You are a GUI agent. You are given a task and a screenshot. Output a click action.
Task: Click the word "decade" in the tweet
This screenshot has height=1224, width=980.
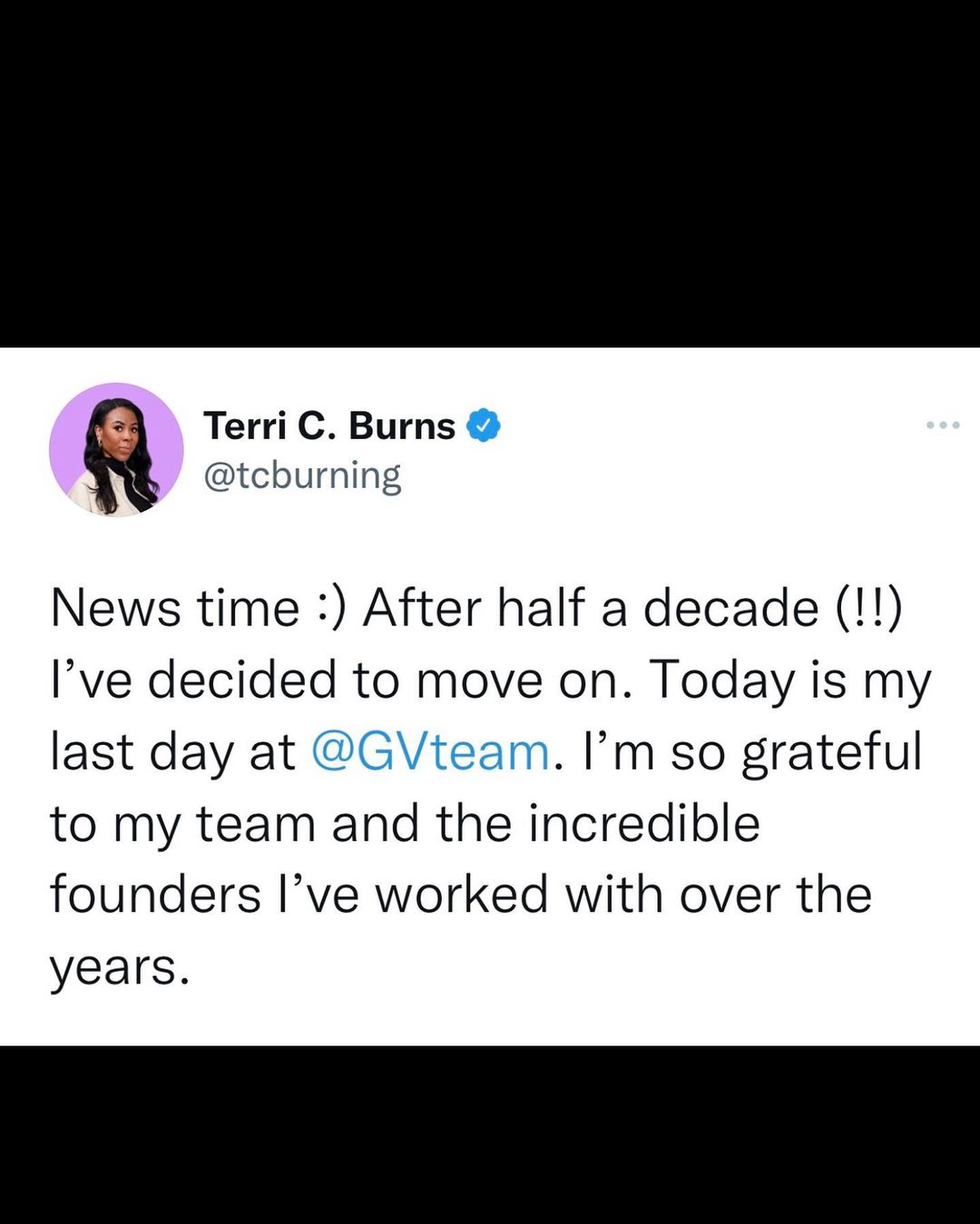[730, 607]
